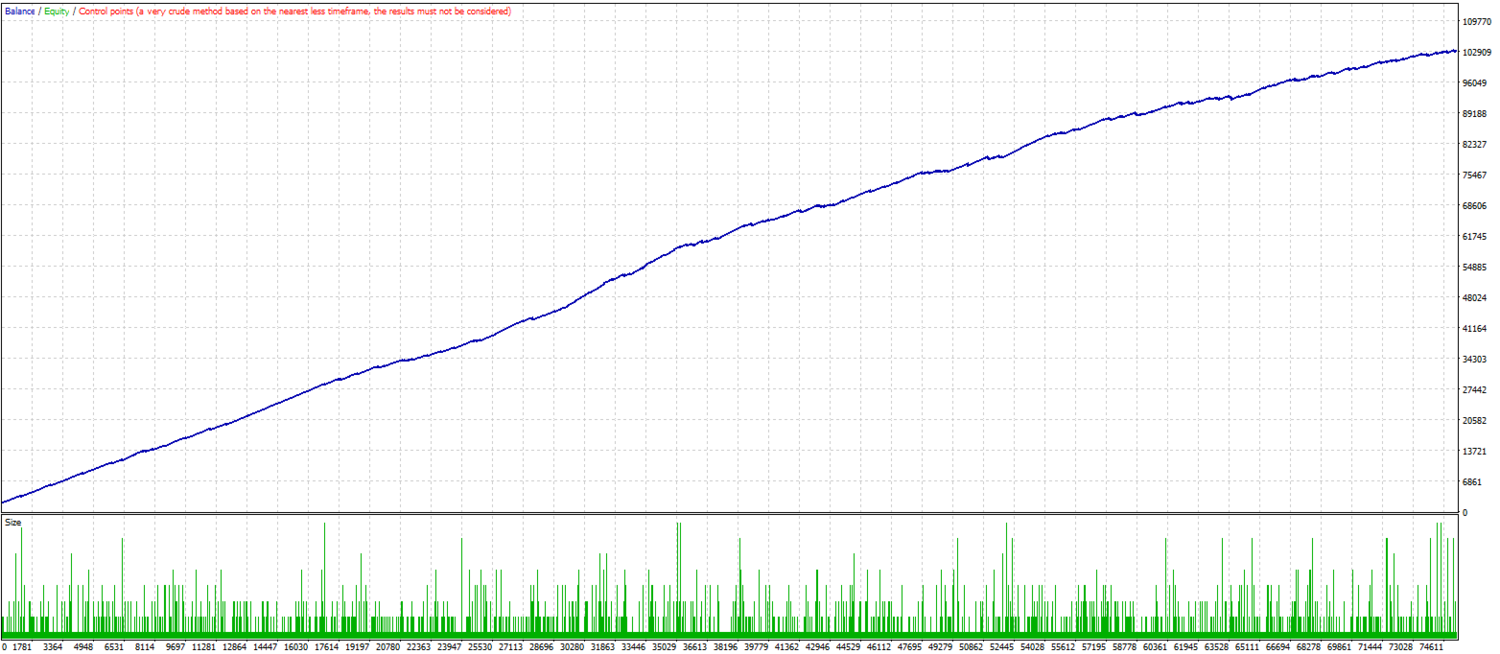The width and height of the screenshot is (1500, 654).
Task: Click trade number 11281 on the bottom axis
Action: pos(205,647)
